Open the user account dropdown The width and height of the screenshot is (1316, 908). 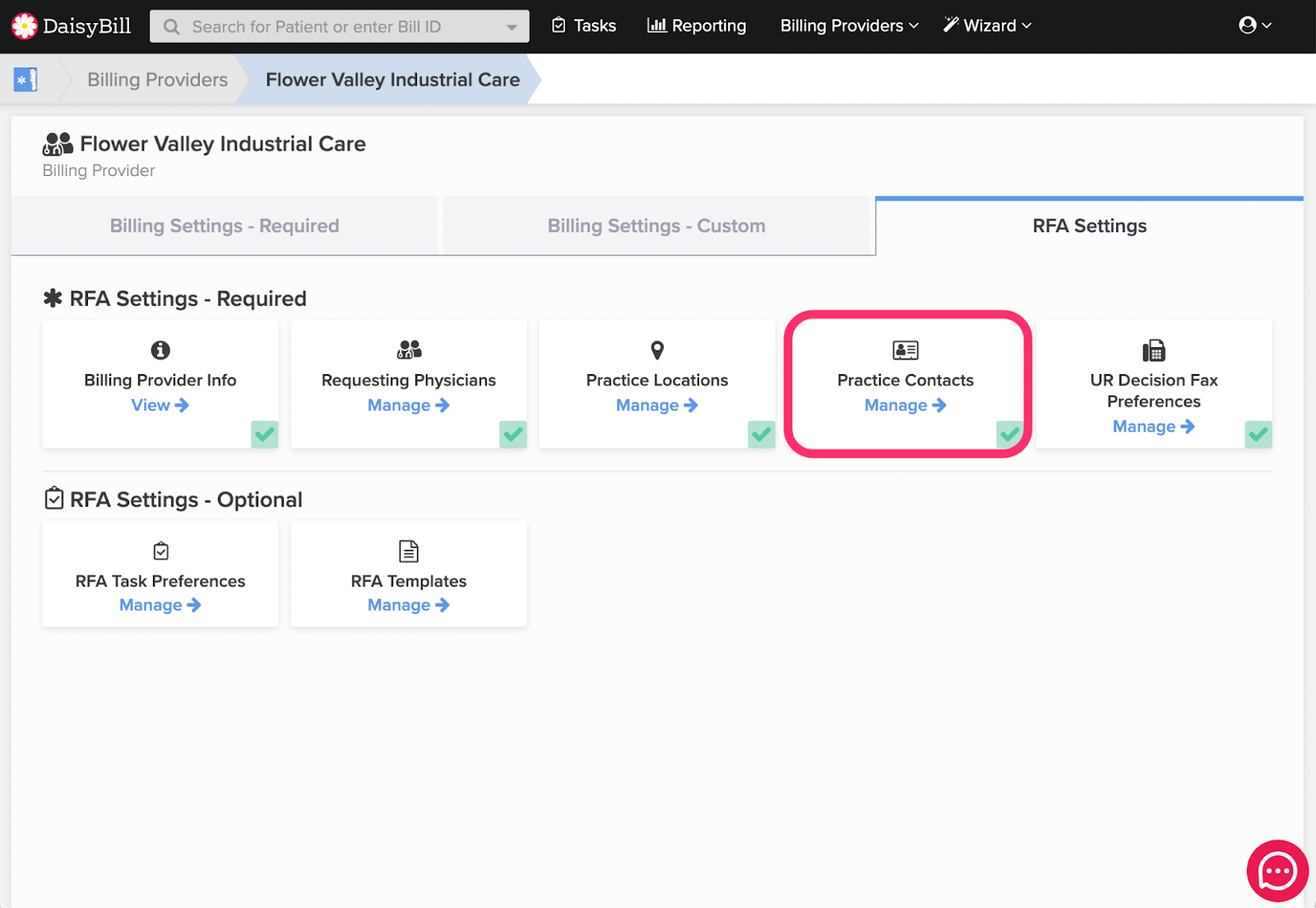(1254, 26)
